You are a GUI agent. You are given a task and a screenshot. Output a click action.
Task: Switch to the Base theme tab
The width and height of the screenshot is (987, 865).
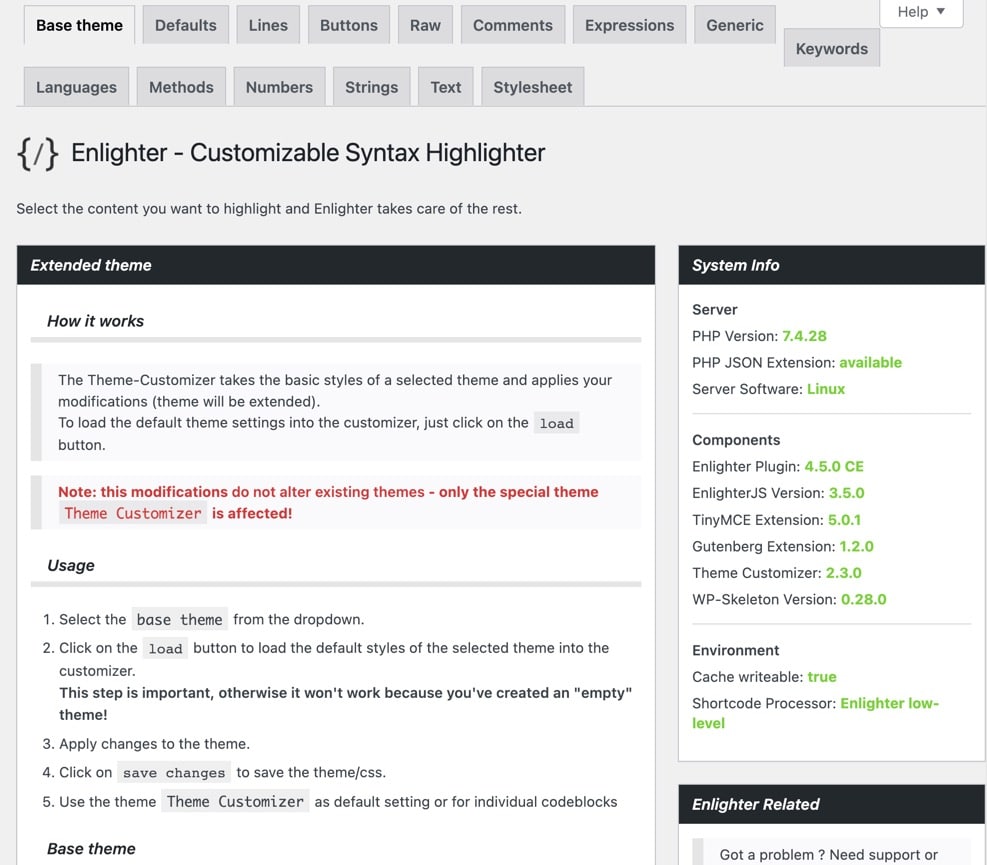pyautogui.click(x=79, y=25)
